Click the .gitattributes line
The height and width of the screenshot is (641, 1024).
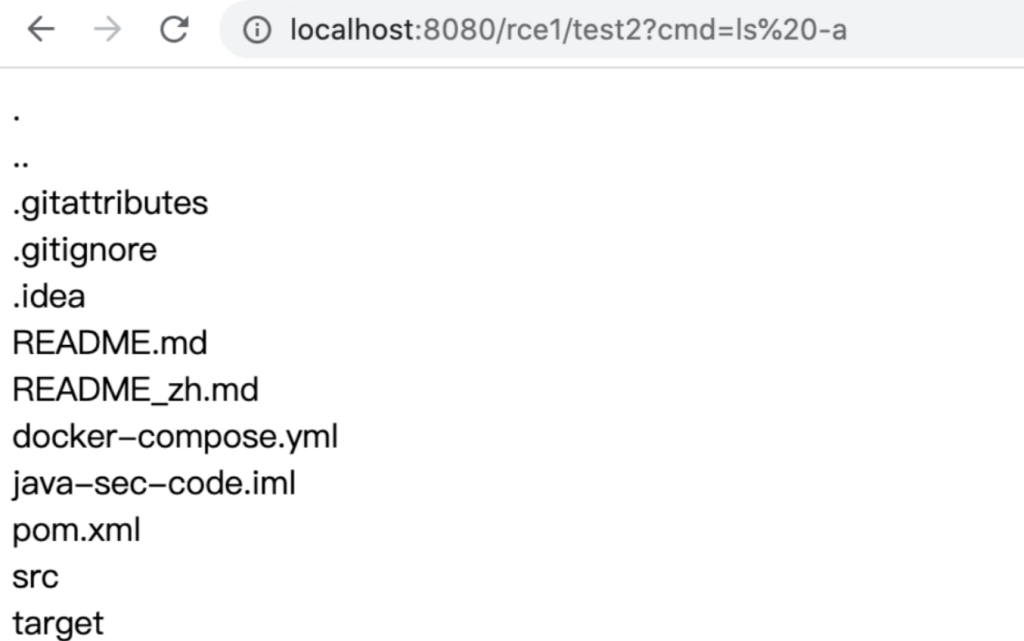click(x=110, y=203)
